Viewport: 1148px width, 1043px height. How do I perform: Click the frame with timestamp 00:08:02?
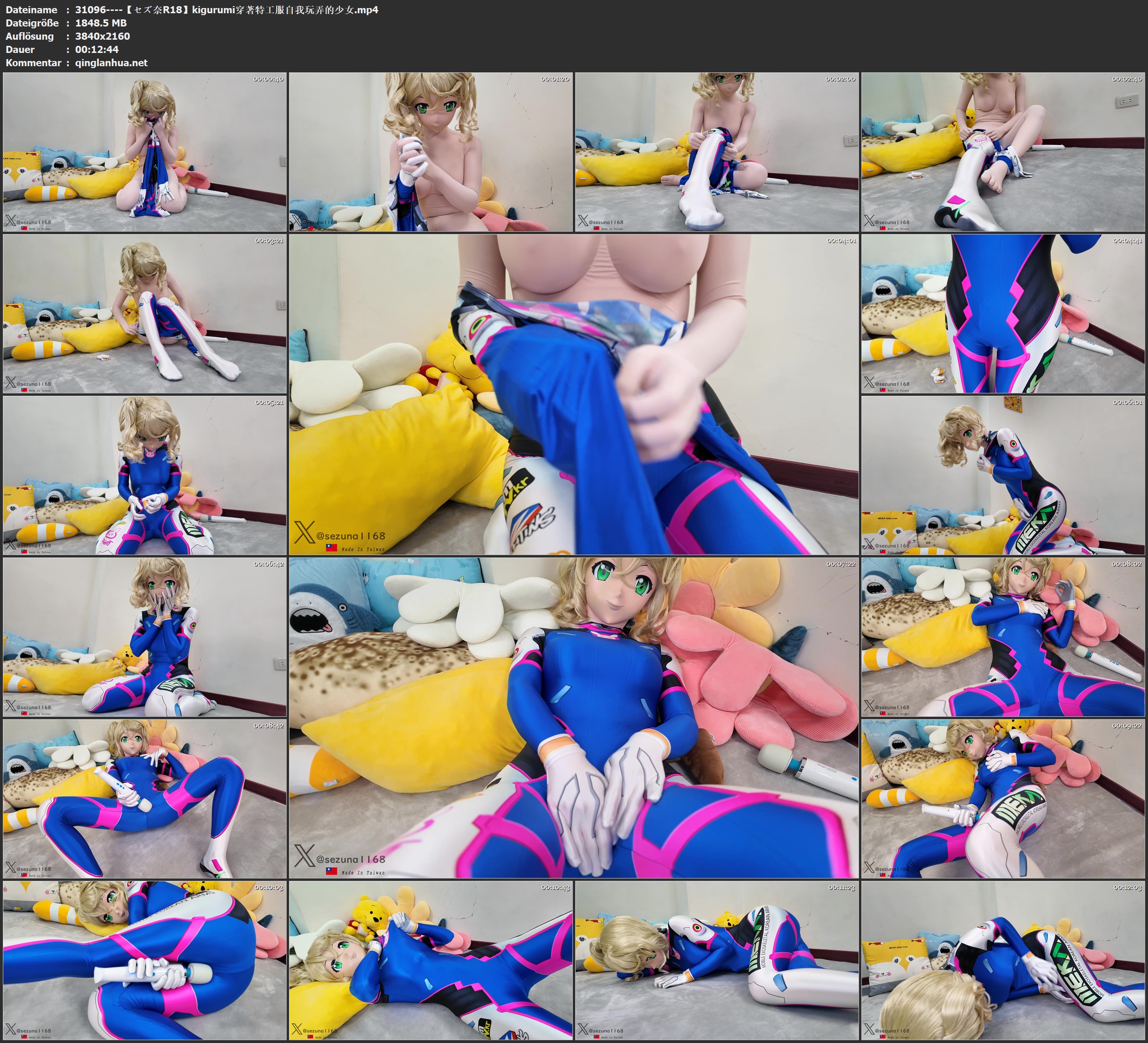click(1002, 636)
